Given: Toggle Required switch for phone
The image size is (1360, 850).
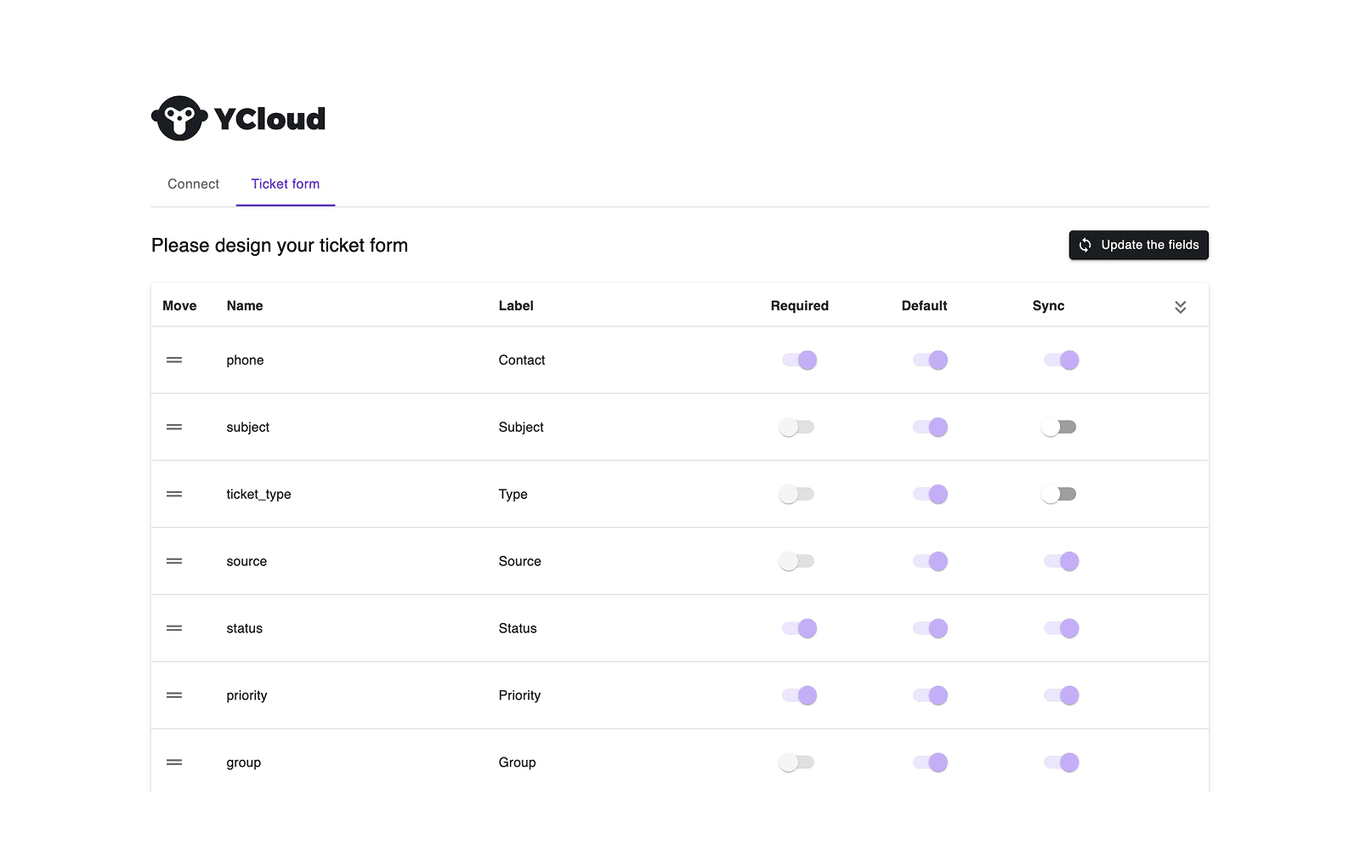Looking at the screenshot, I should (x=799, y=360).
